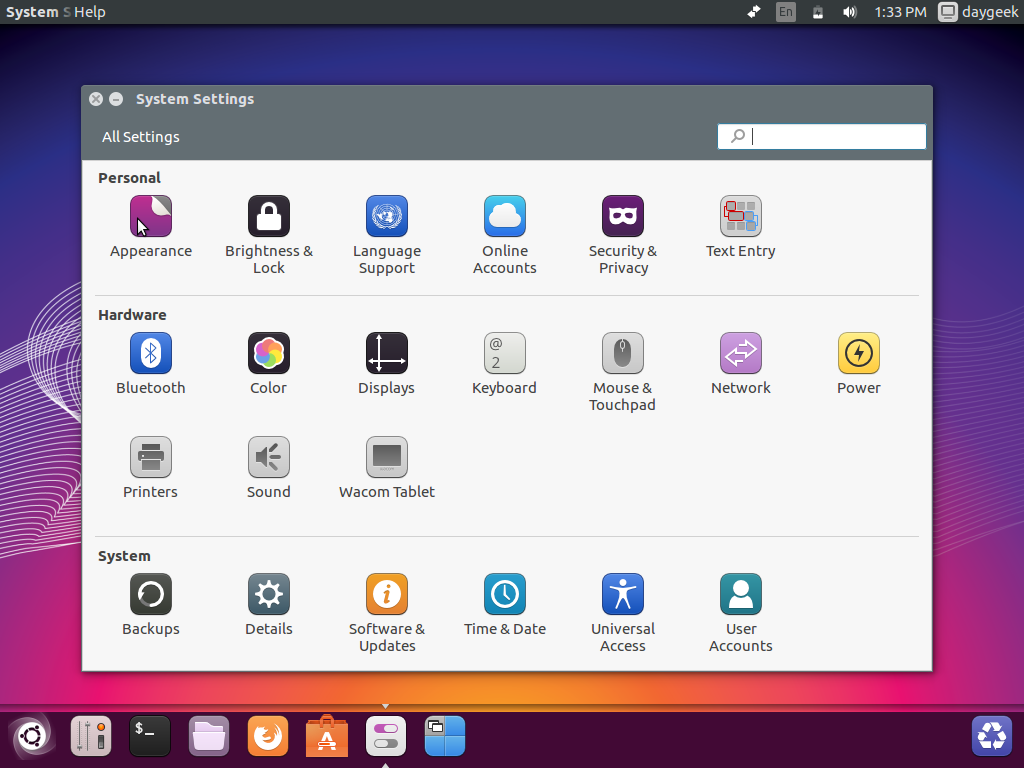Open the Appearance settings
The image size is (1024, 768).
(x=151, y=216)
